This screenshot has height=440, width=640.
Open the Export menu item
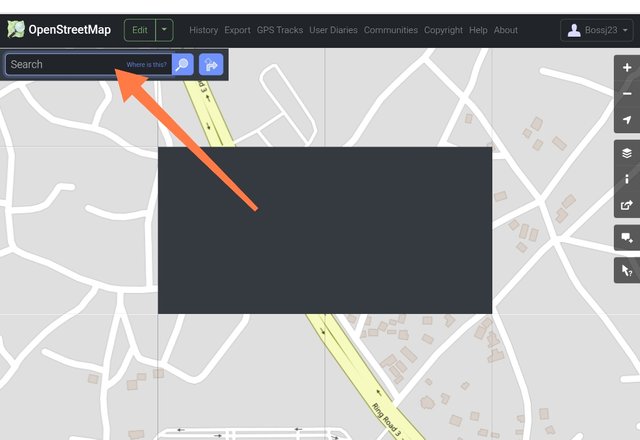pyautogui.click(x=237, y=30)
